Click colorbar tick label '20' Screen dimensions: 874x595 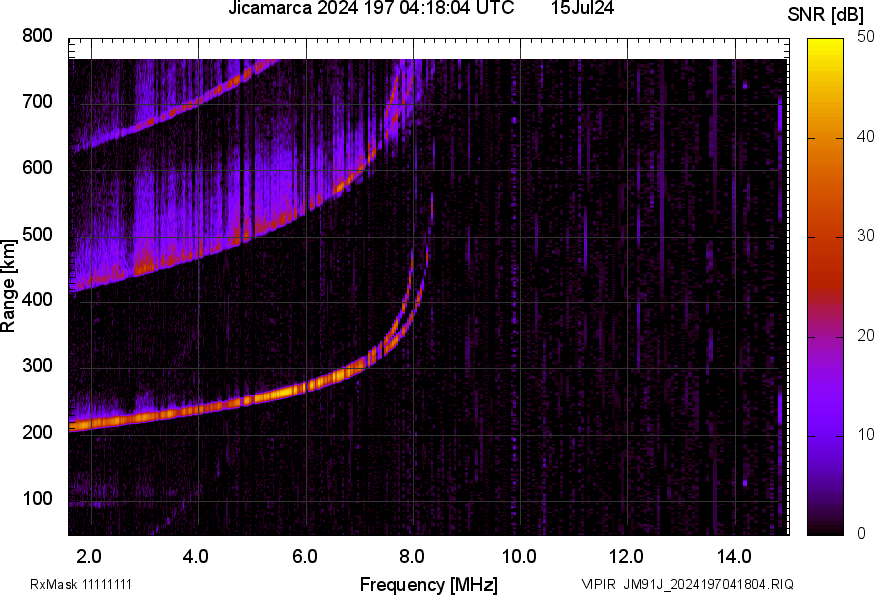point(865,335)
